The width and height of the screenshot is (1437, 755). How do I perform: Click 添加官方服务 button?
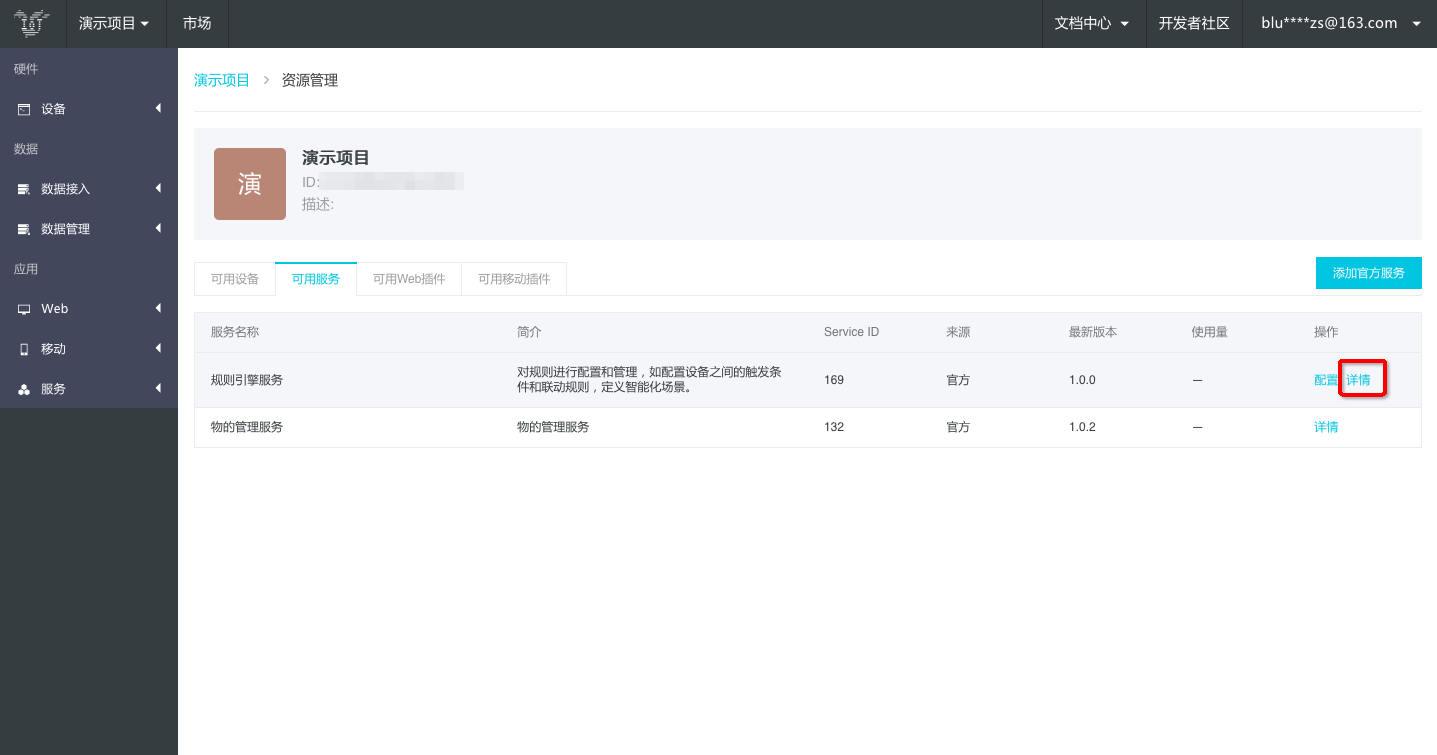[x=1369, y=273]
